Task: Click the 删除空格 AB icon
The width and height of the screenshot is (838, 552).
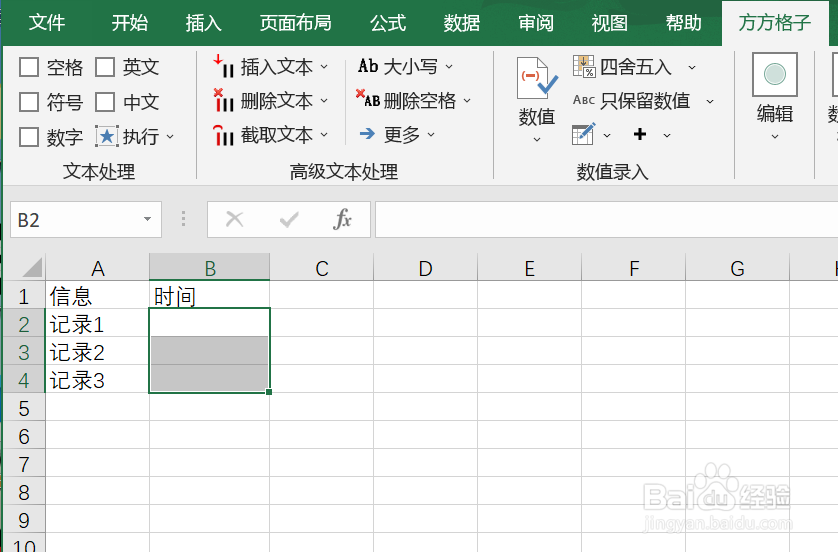Action: tap(368, 98)
